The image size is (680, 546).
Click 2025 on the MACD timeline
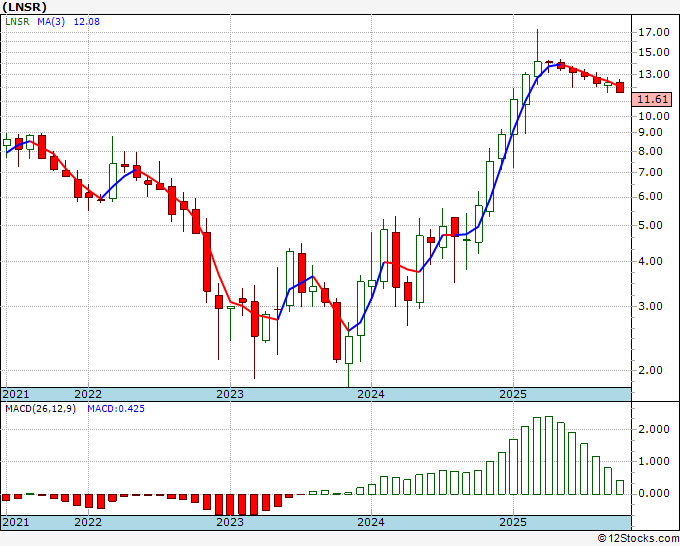point(513,522)
